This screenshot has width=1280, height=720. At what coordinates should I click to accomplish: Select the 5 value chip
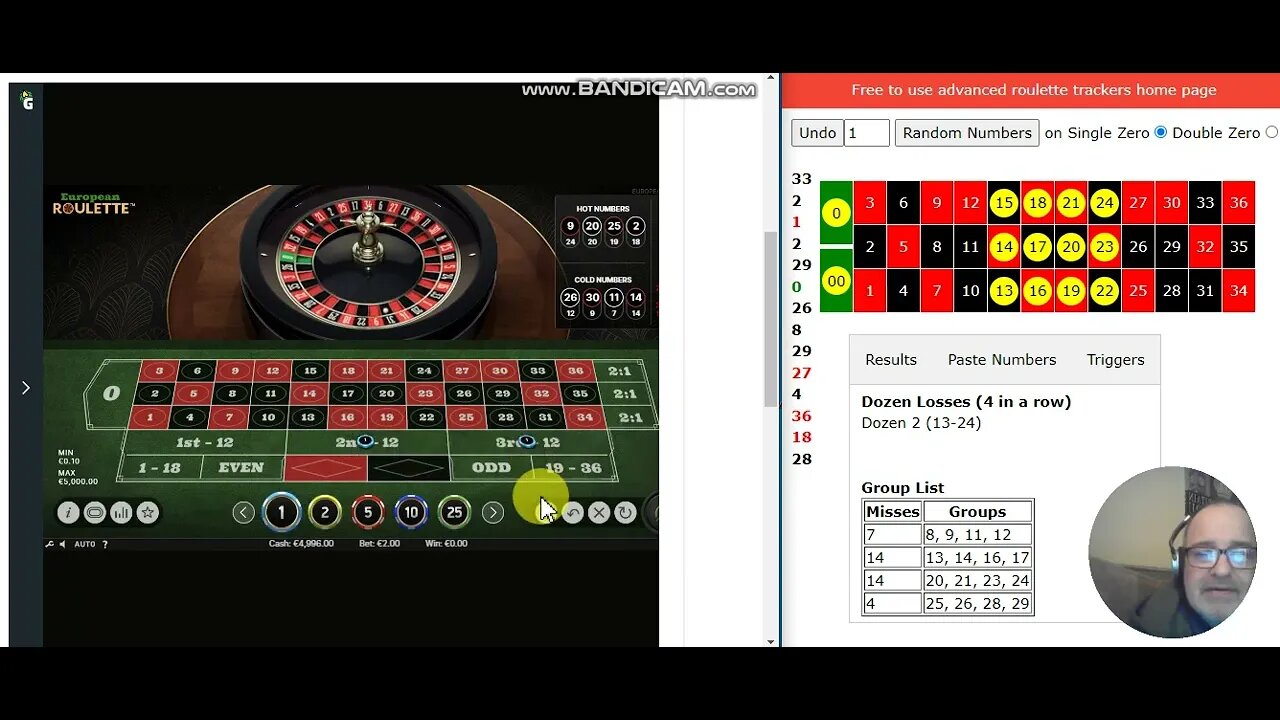coord(368,513)
